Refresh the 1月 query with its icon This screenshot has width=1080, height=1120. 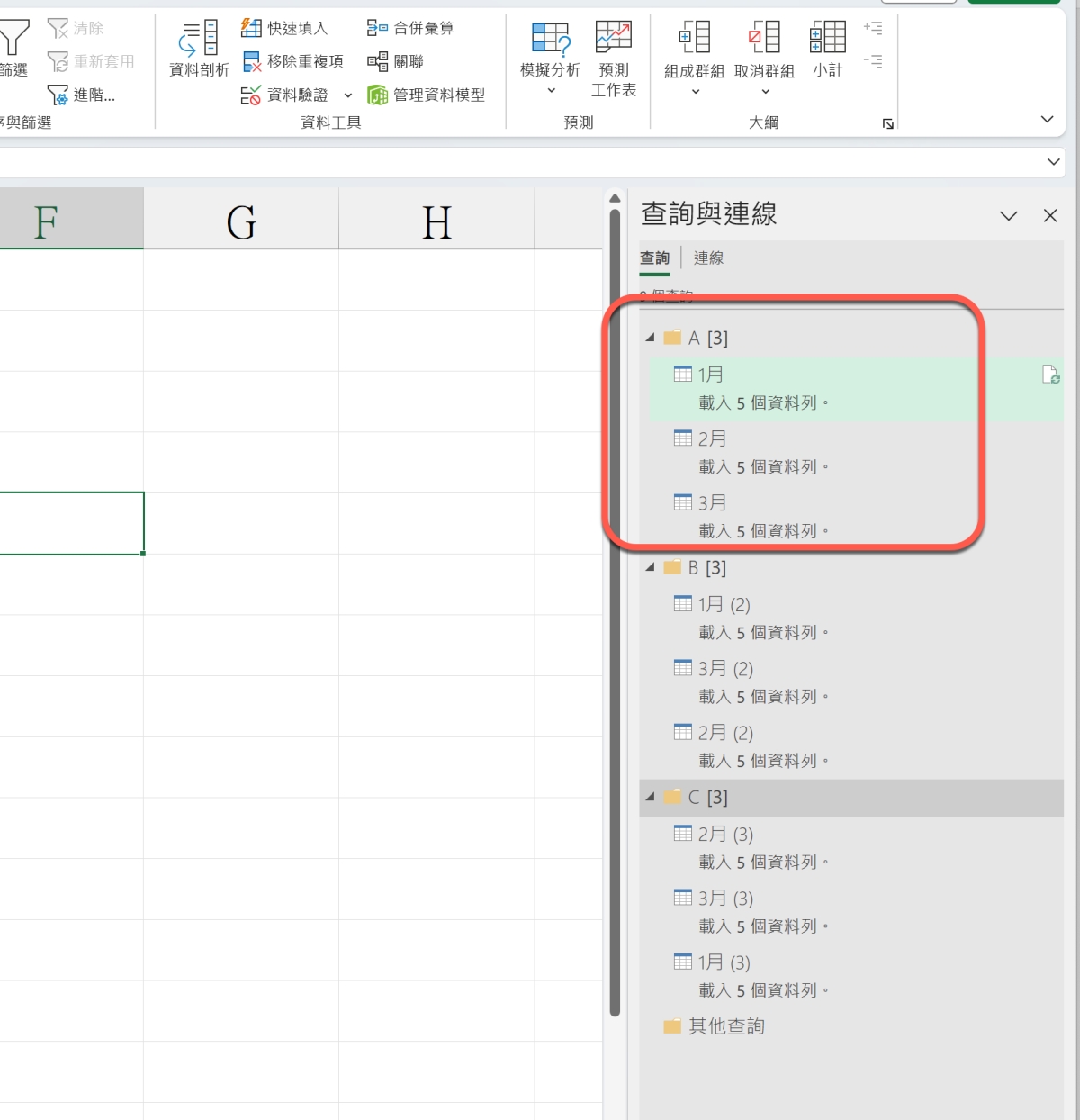pyautogui.click(x=1050, y=375)
